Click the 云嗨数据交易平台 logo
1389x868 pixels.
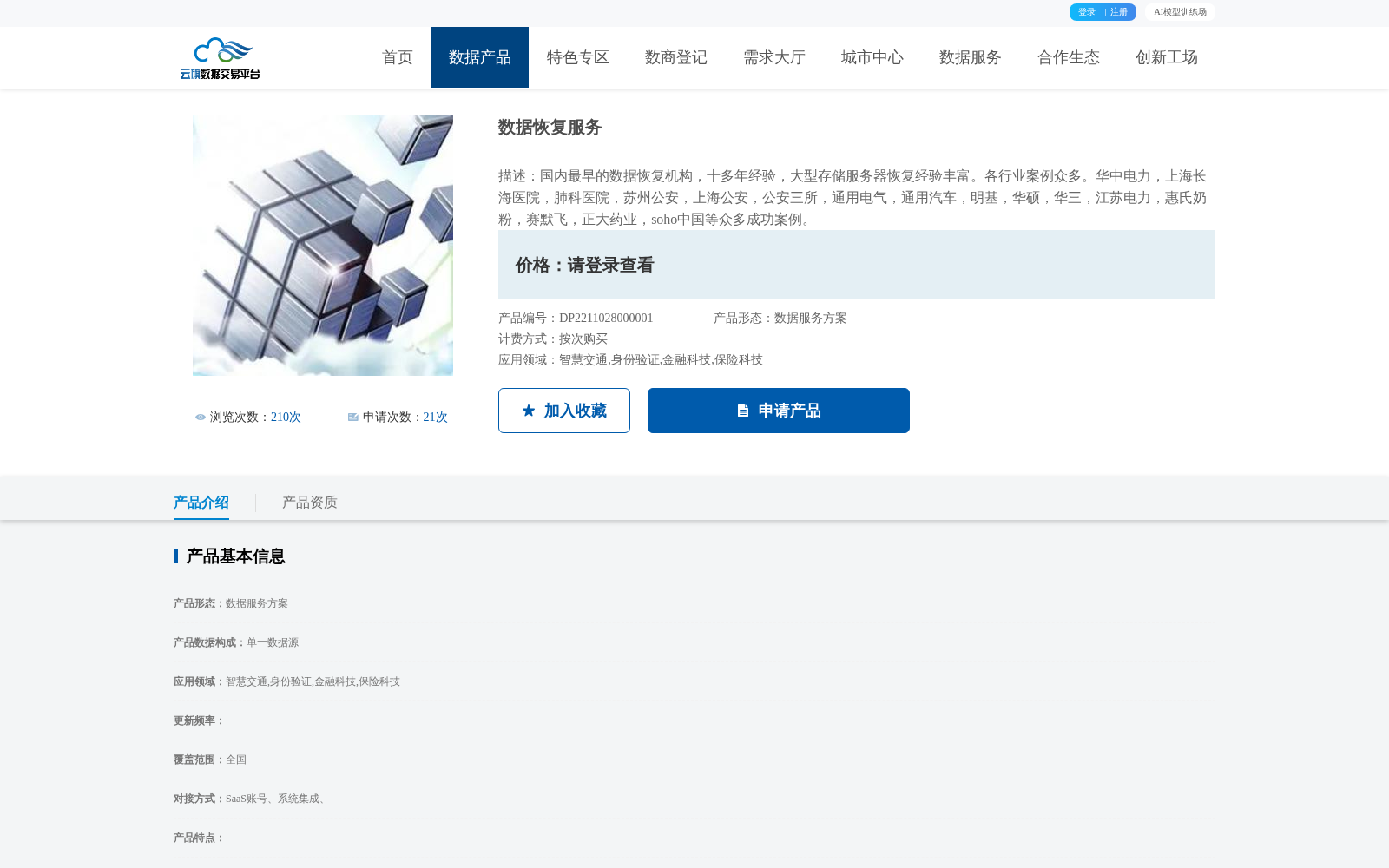pyautogui.click(x=221, y=58)
